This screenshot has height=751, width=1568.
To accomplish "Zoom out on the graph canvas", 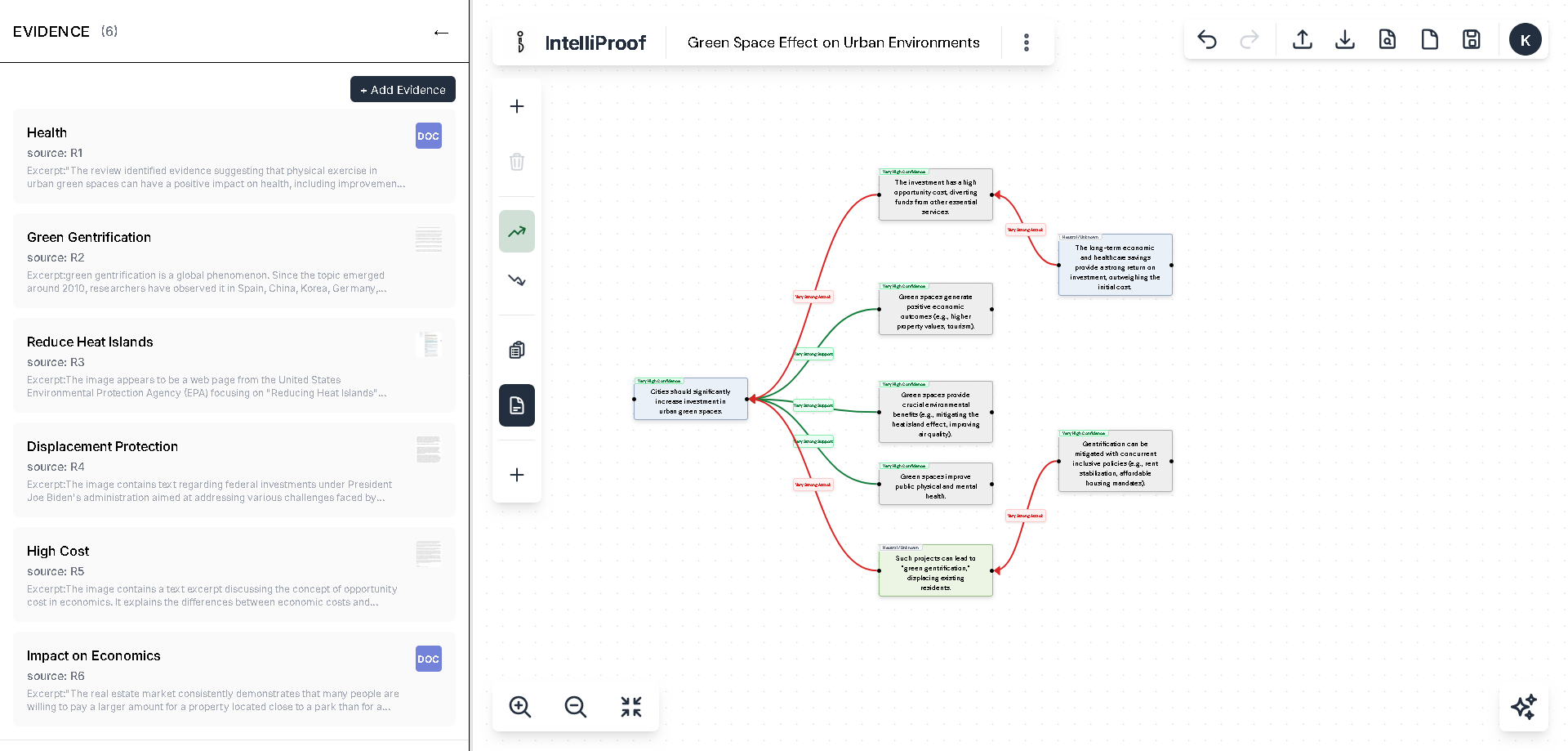I will (576, 707).
